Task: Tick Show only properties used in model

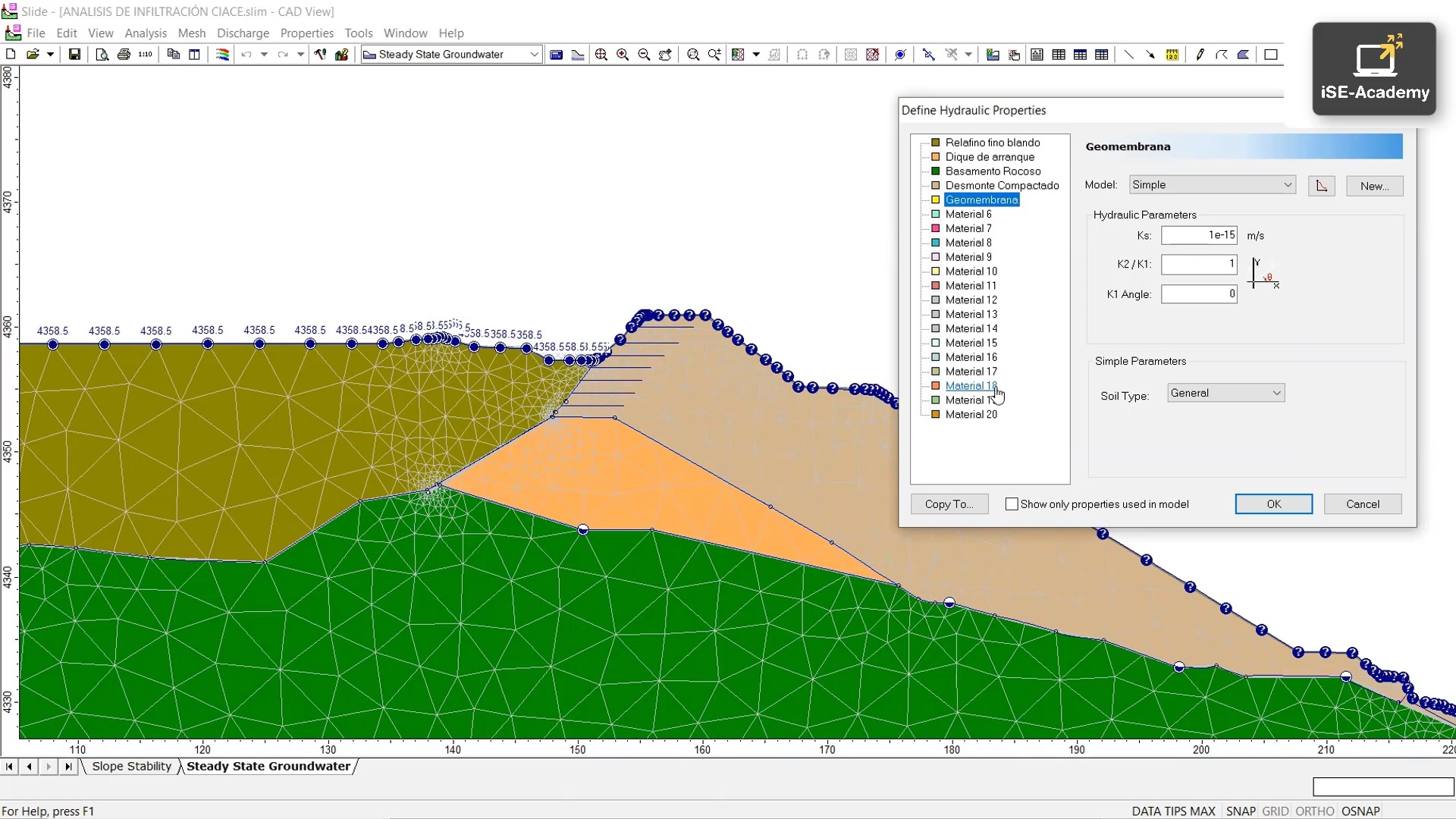Action: click(1012, 504)
